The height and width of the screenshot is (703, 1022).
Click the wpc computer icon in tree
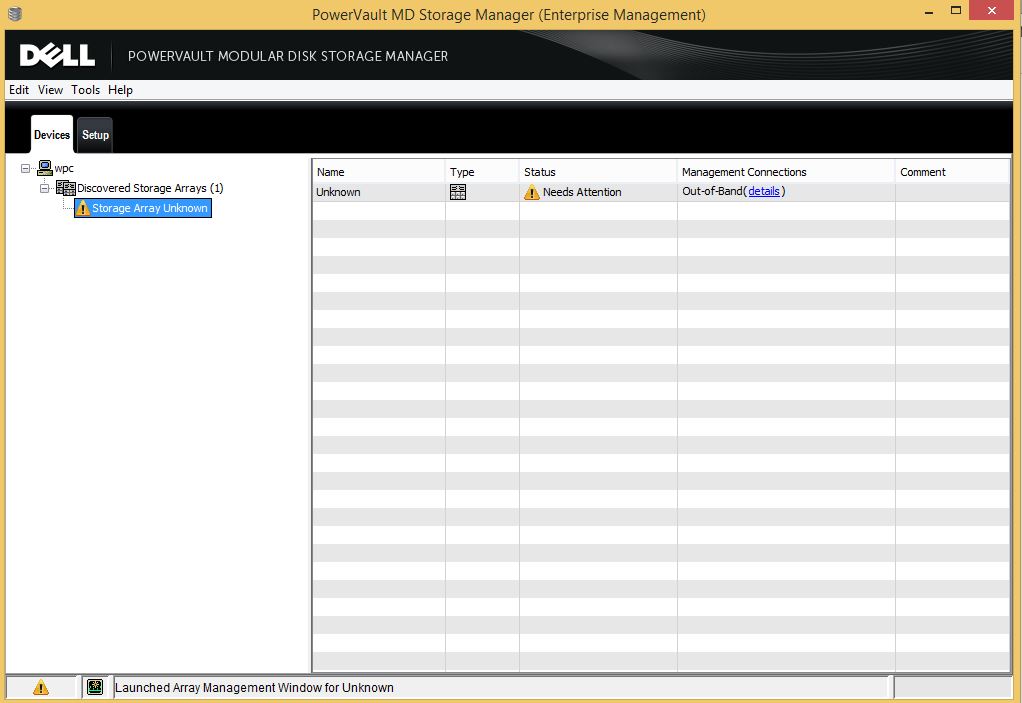(44, 168)
